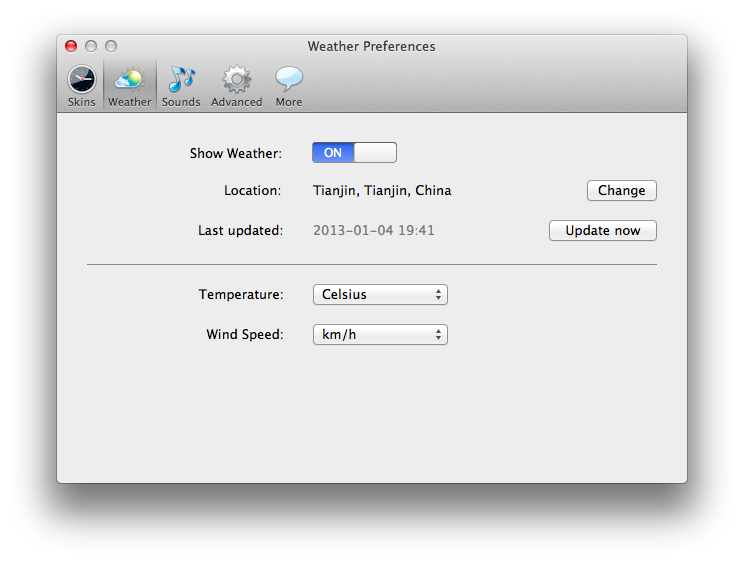Open the Wind Speed km/h dropdown
Screen dimensions: 744x562
[x=380, y=334]
